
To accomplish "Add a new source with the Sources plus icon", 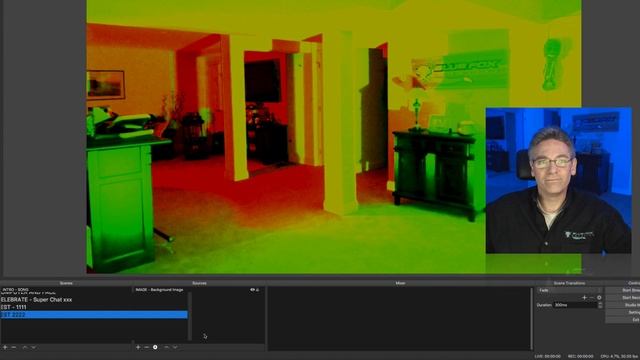I will click(x=138, y=347).
